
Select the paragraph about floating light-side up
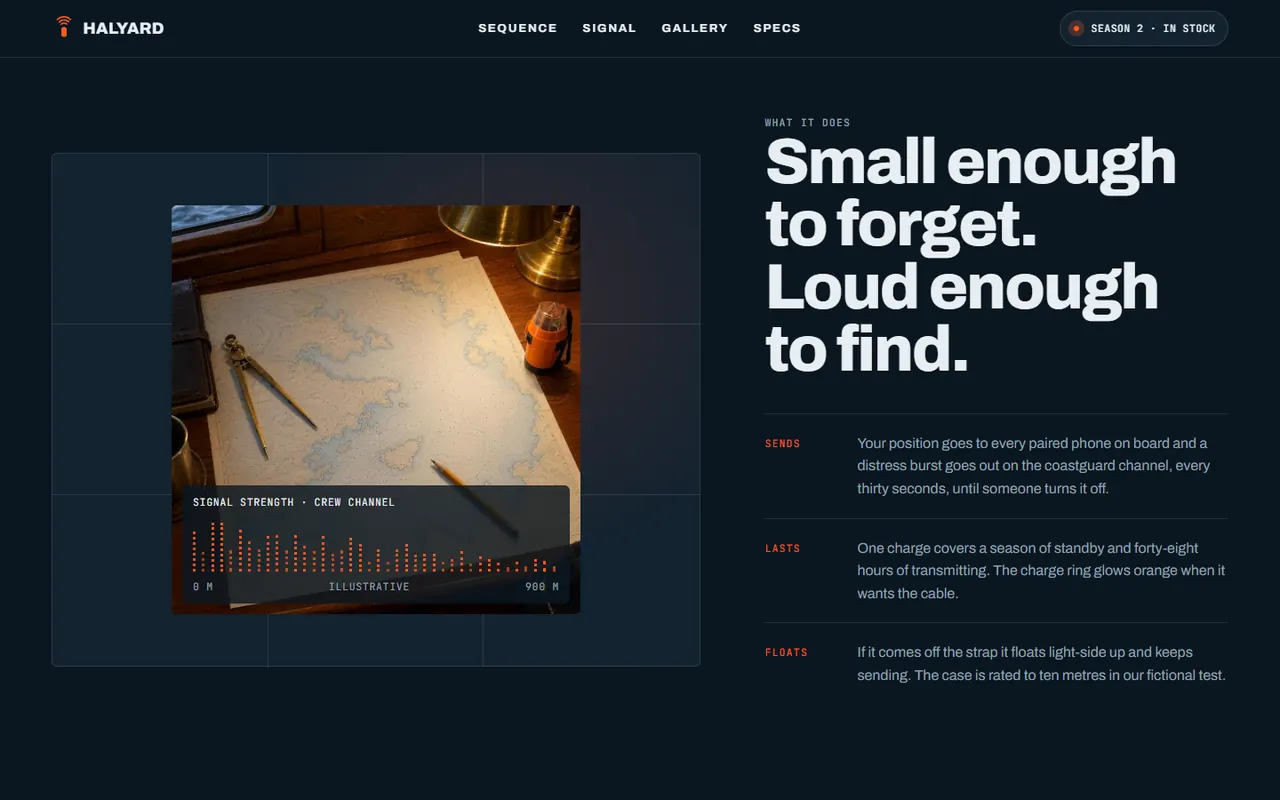(1041, 664)
